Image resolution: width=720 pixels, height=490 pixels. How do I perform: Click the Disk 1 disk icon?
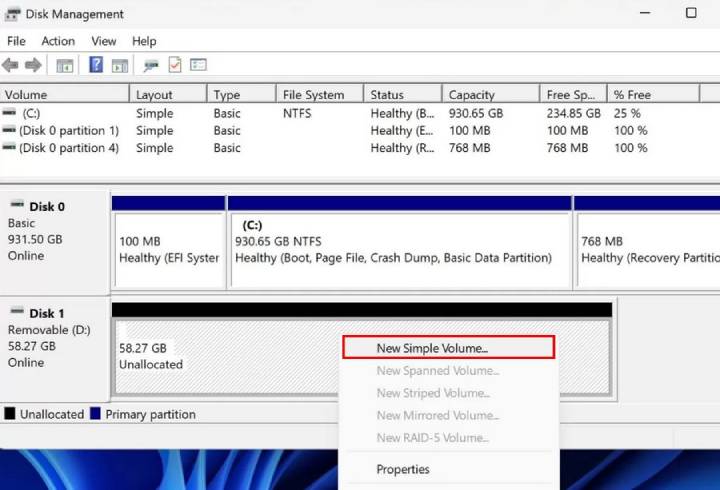(x=17, y=311)
